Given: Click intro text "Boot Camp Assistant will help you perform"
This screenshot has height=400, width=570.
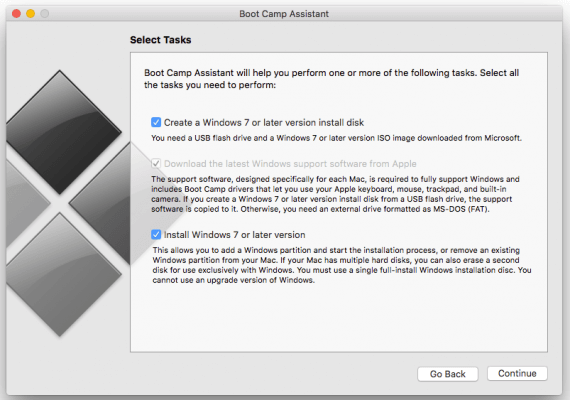Looking at the screenshot, I should click(x=331, y=79).
